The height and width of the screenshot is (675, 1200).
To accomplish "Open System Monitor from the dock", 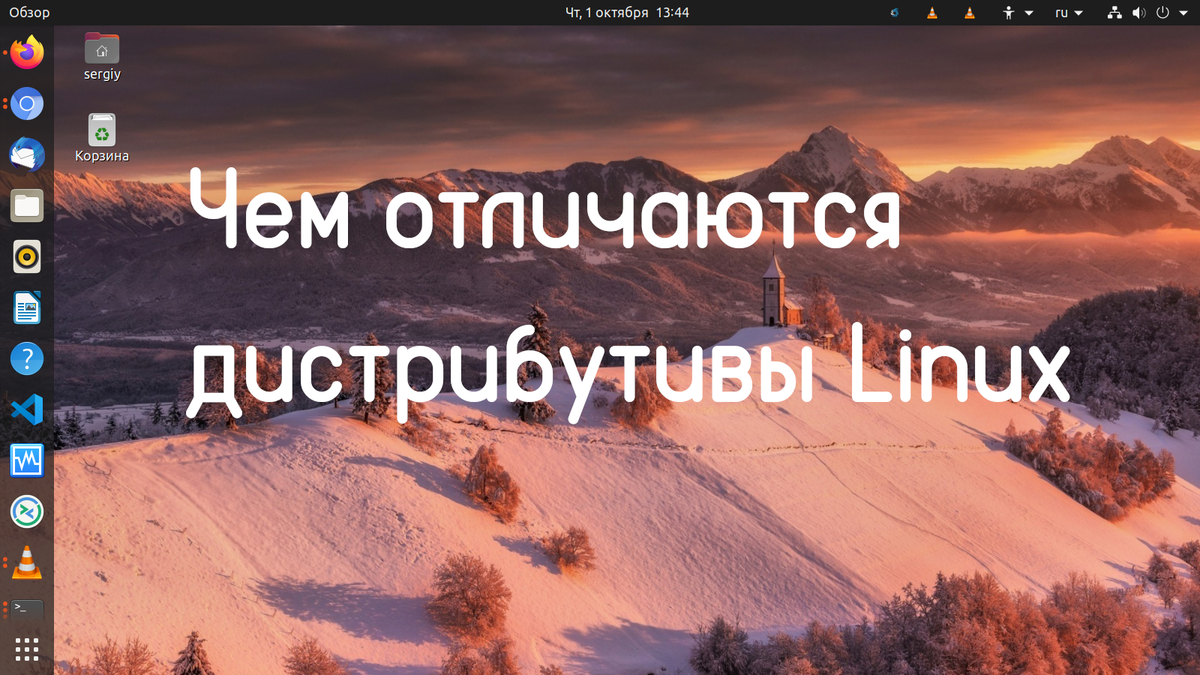I will tap(27, 461).
